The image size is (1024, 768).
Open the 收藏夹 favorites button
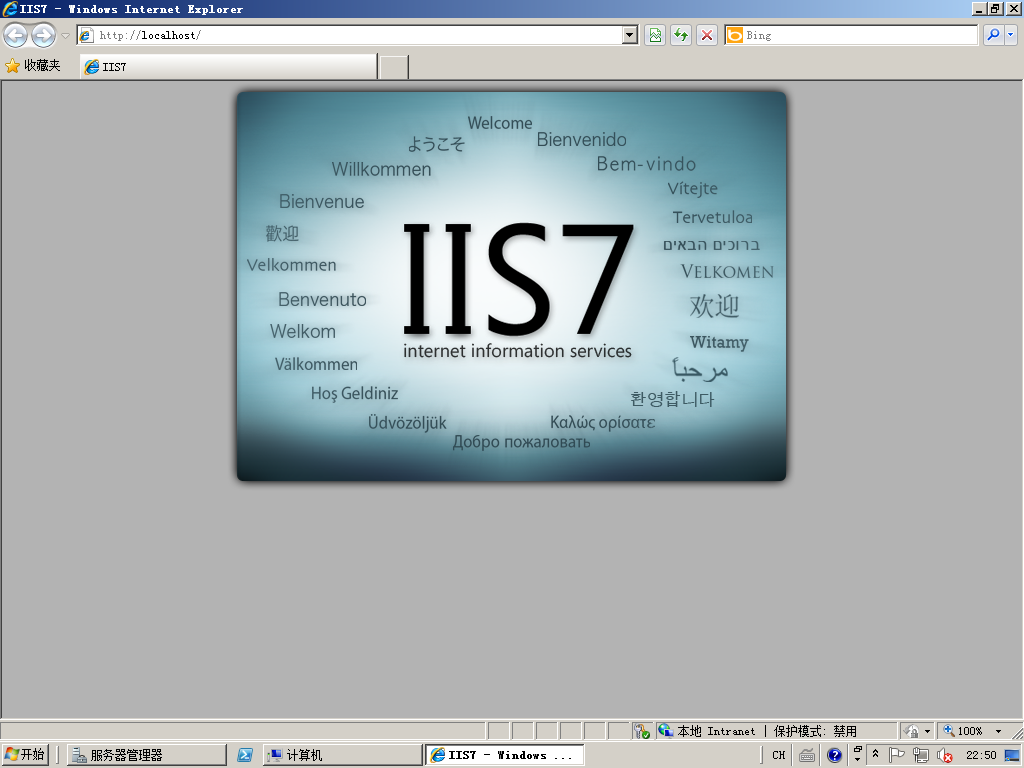click(x=33, y=66)
